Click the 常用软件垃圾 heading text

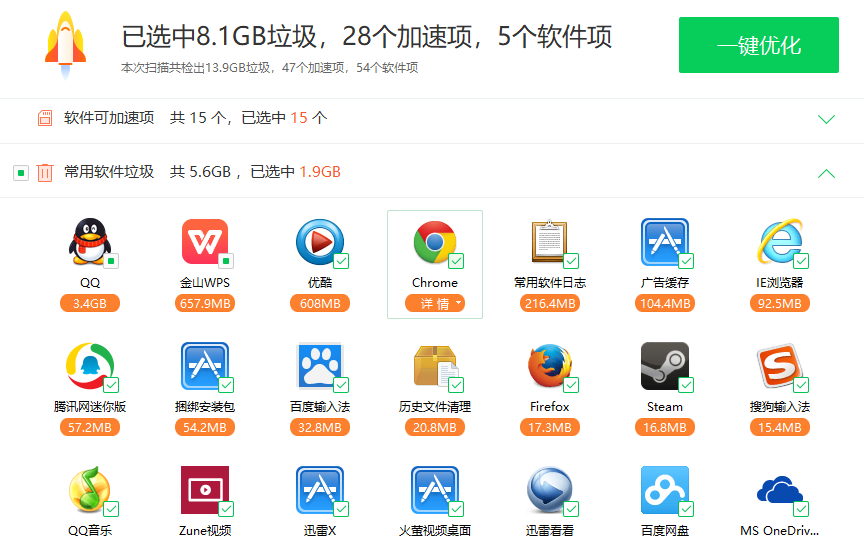pyautogui.click(x=109, y=172)
